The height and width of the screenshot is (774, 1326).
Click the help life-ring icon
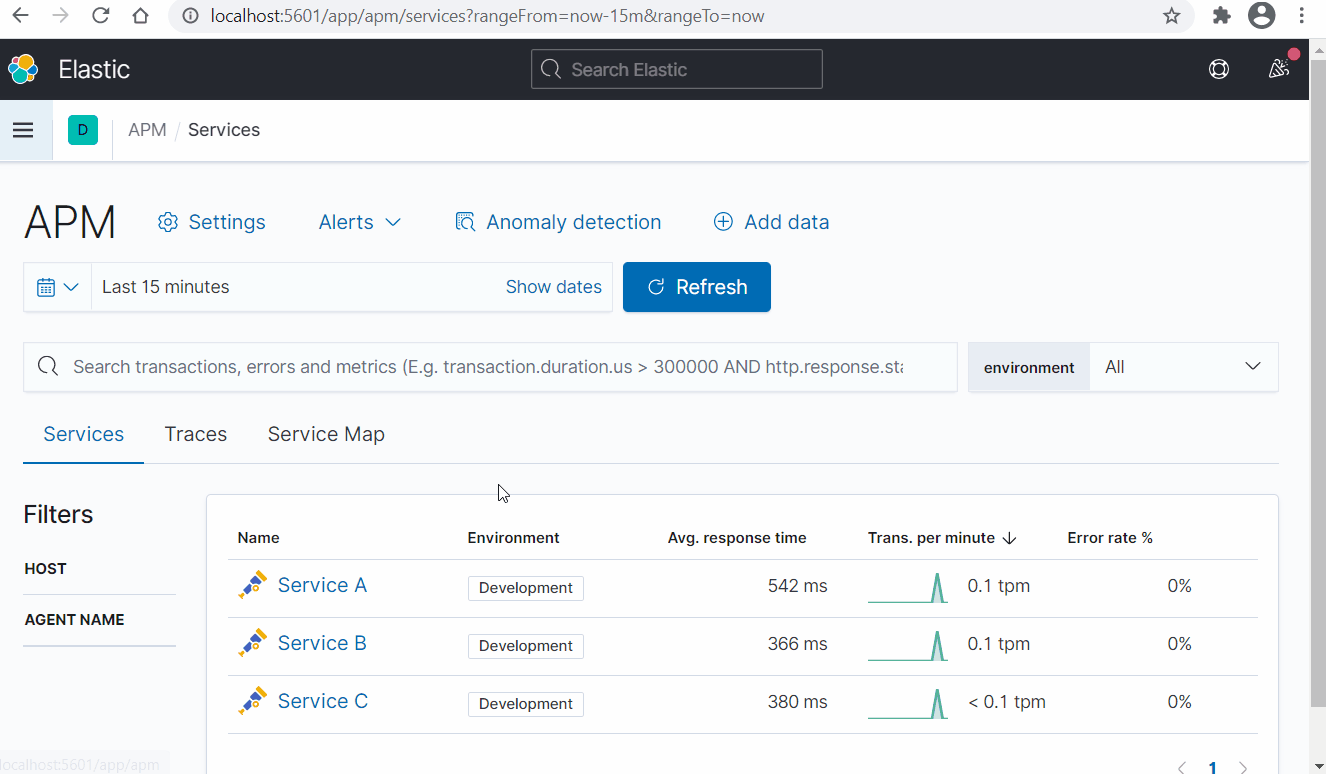point(1218,69)
